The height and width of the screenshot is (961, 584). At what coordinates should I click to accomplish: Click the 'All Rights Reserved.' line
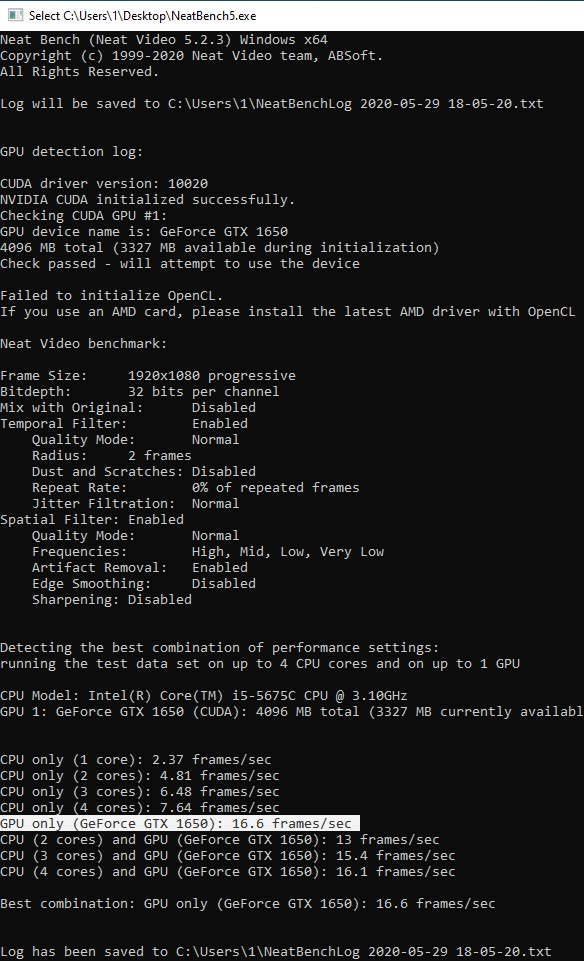tap(80, 72)
